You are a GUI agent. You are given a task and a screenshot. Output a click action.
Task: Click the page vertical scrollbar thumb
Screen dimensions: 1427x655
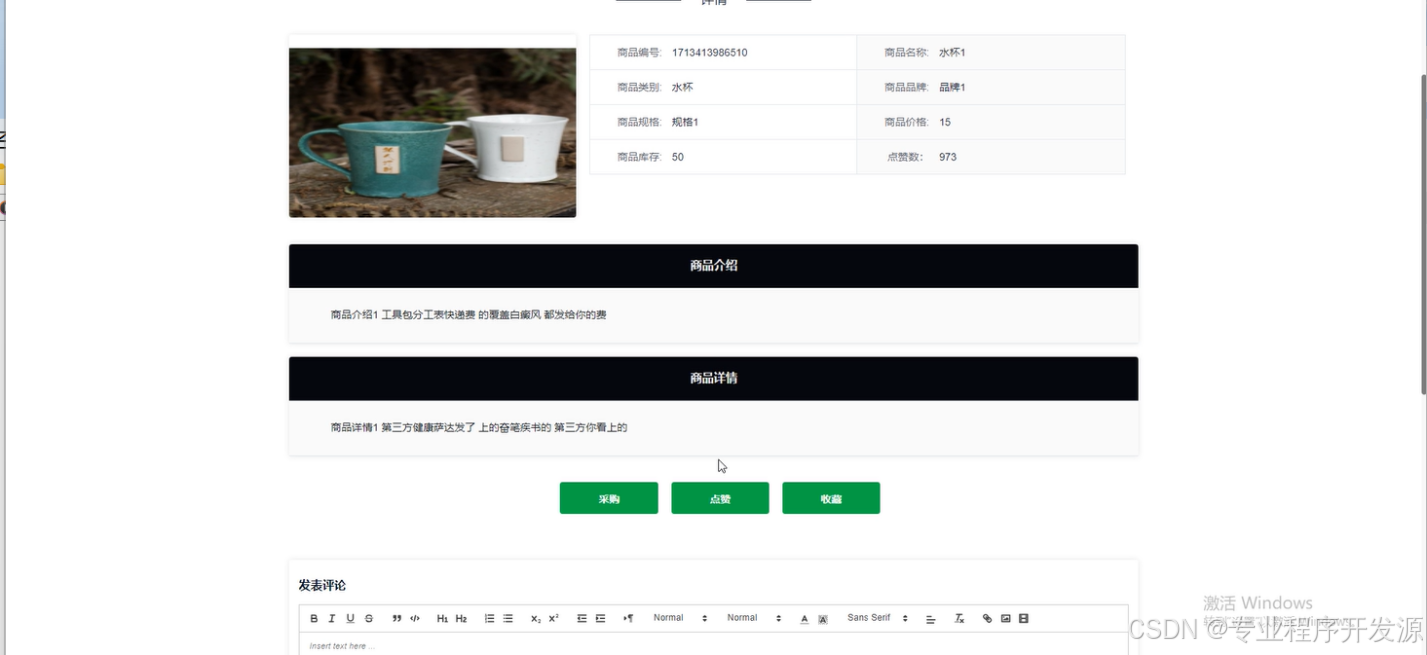click(1423, 235)
